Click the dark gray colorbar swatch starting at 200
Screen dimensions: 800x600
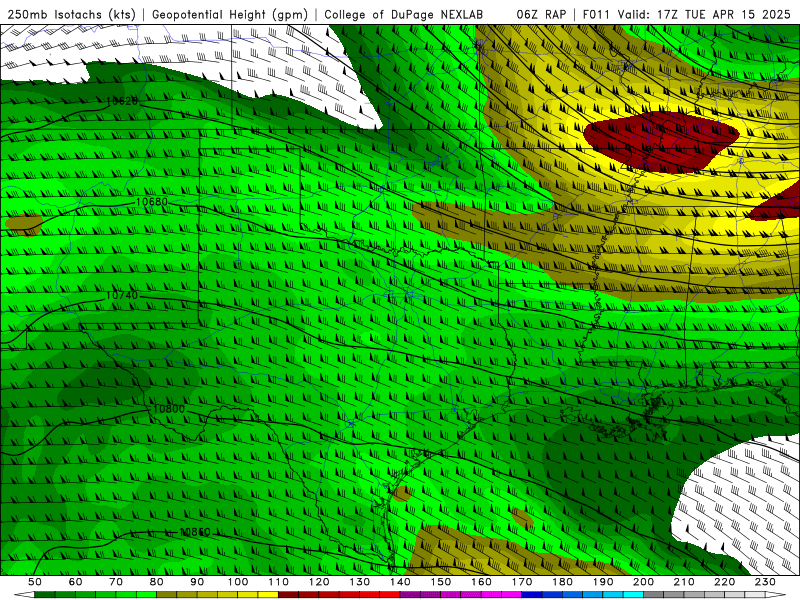point(653,595)
